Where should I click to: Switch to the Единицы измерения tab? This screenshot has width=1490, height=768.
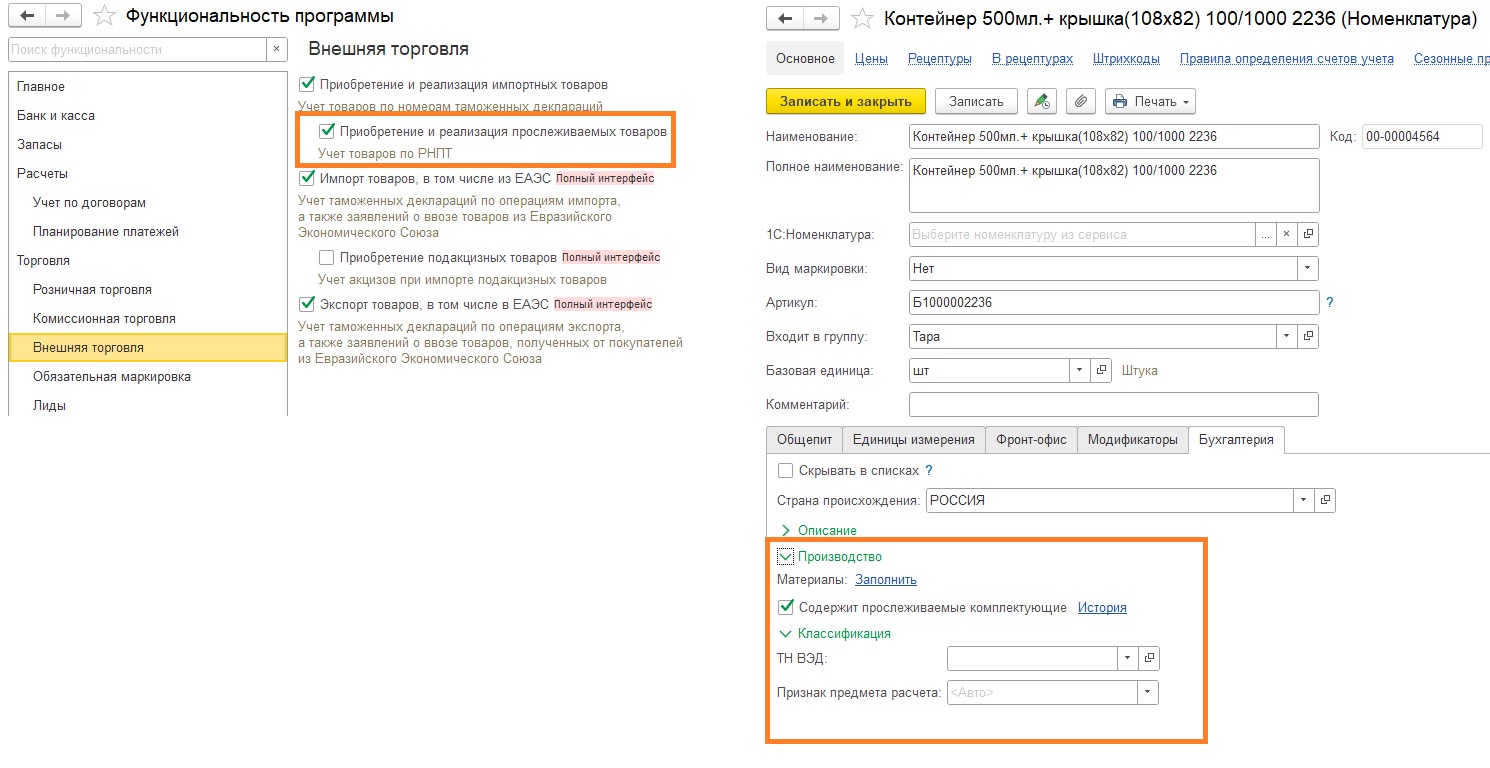tap(913, 439)
